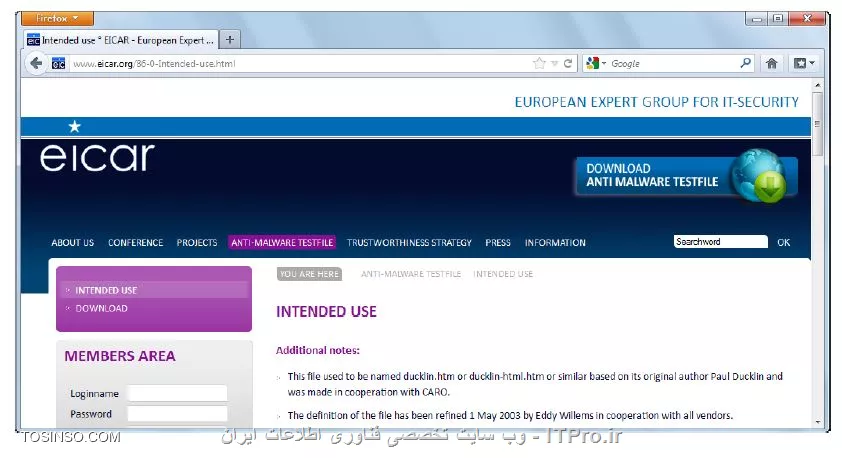
Task: Open INFORMATION menu item
Action: point(555,243)
